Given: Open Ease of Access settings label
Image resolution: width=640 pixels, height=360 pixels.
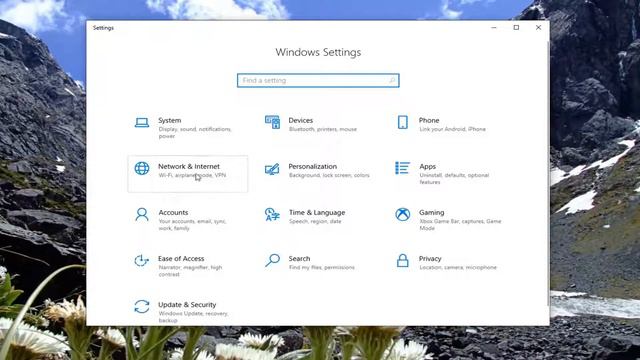Looking at the screenshot, I should tap(181, 259).
